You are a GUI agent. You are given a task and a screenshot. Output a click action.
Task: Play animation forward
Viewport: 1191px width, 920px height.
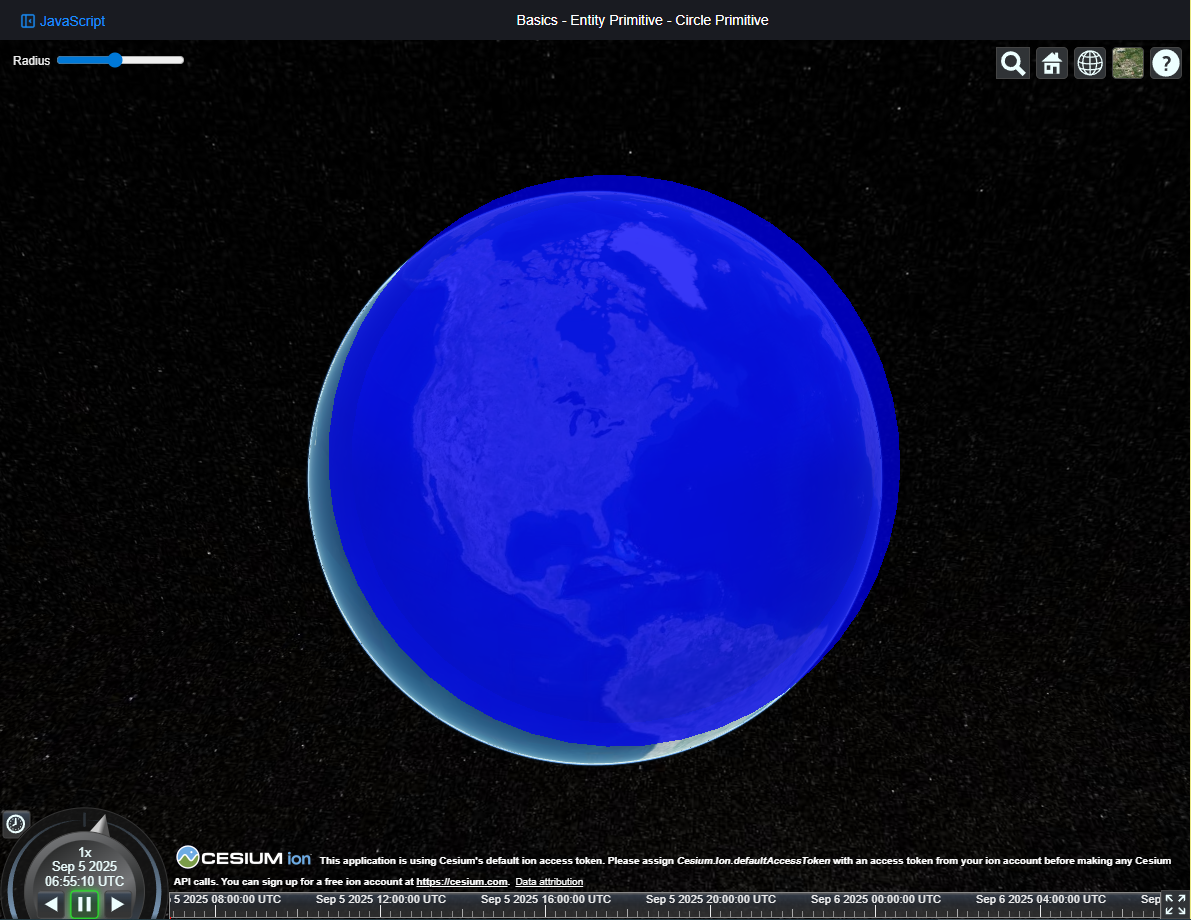pyautogui.click(x=117, y=904)
